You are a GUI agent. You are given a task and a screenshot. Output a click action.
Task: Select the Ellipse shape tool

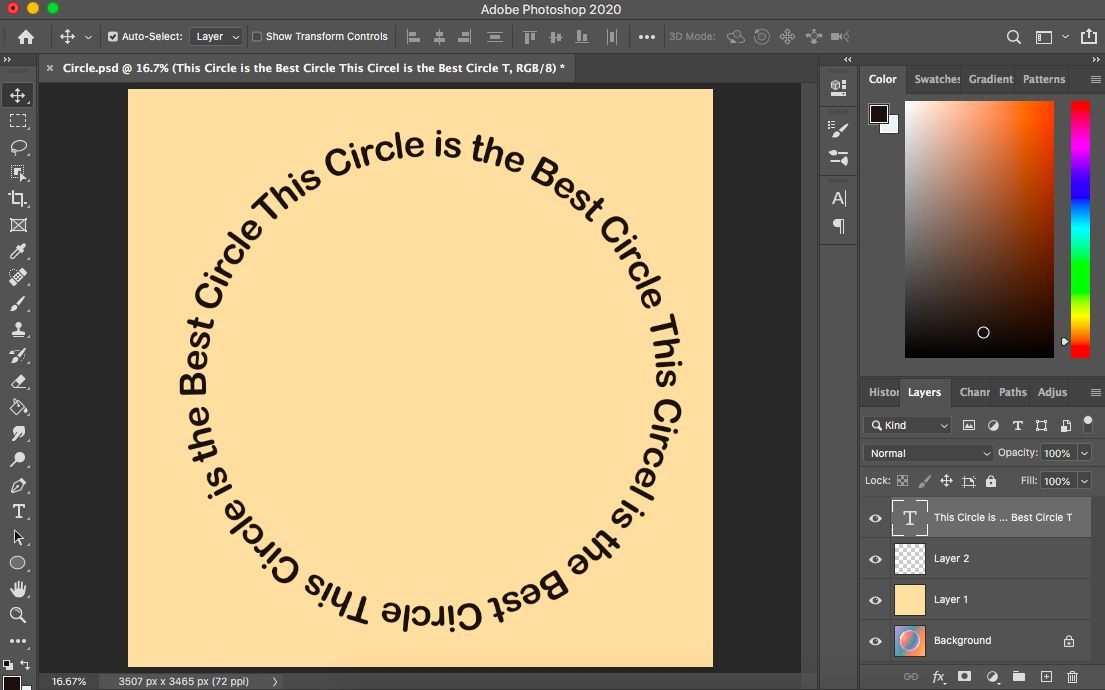(x=18, y=563)
